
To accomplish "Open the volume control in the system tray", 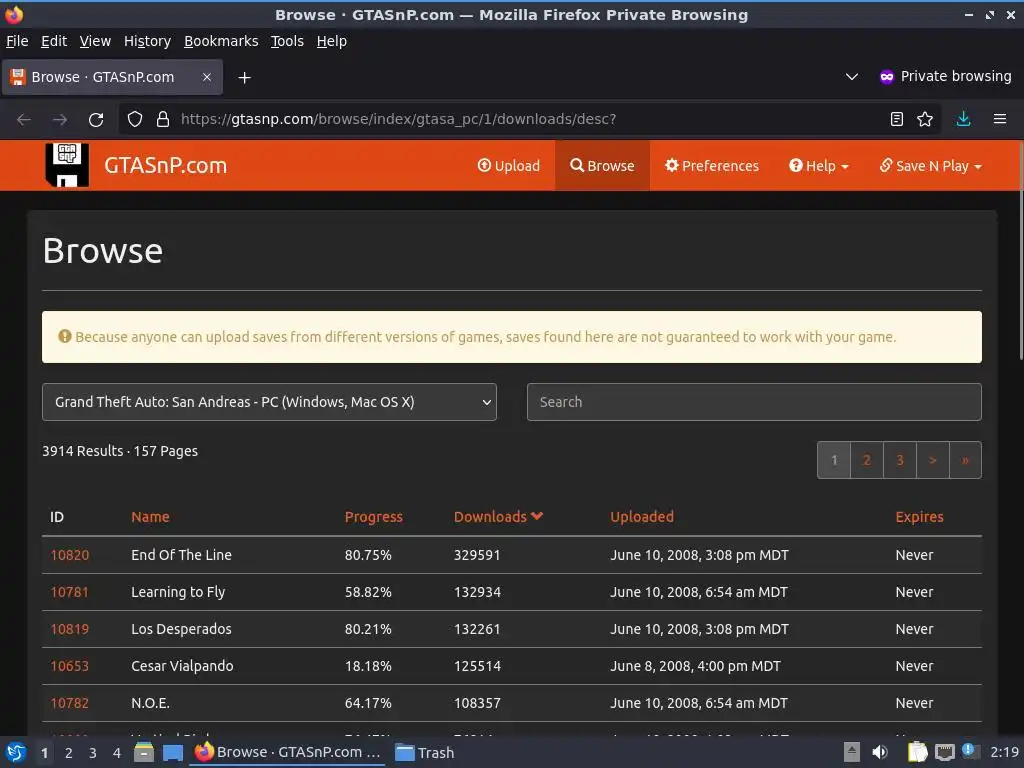I will (x=880, y=752).
